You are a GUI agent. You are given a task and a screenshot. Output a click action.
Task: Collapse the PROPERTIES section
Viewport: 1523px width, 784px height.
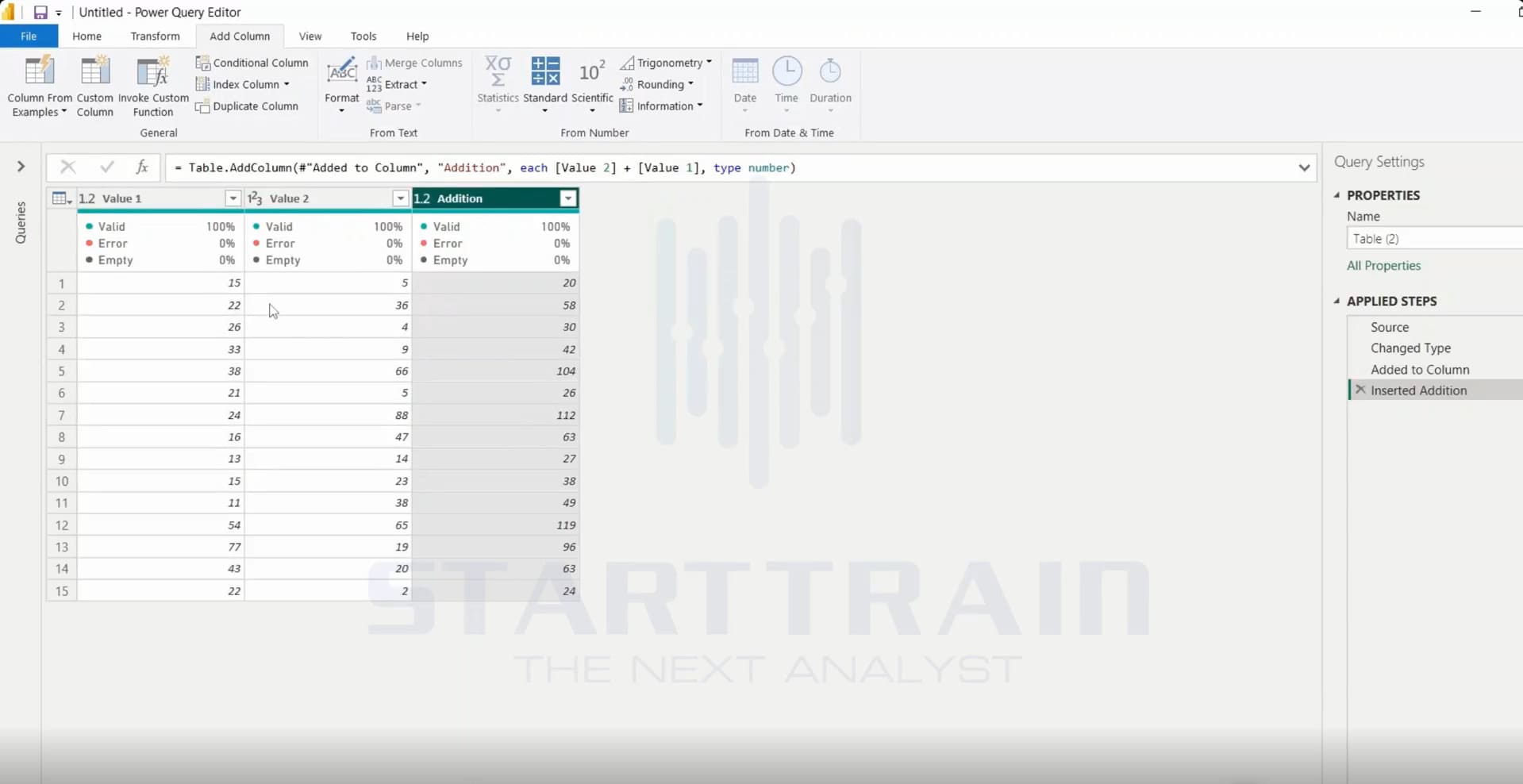coord(1337,195)
